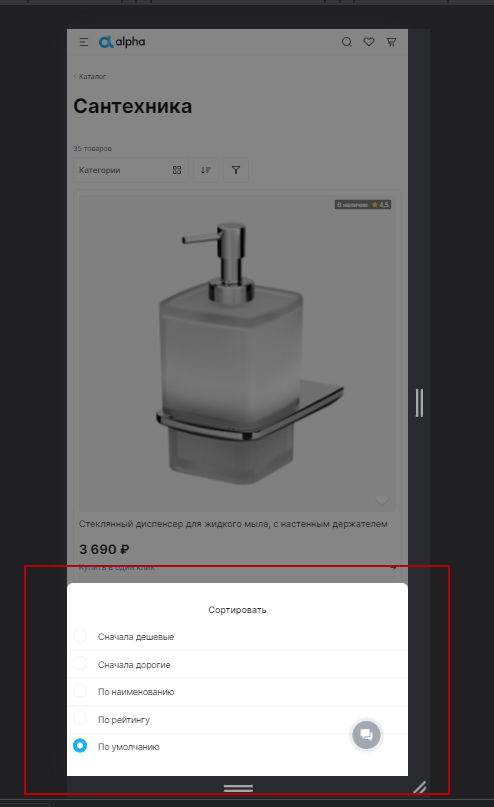This screenshot has height=807, width=494.
Task: Click the alpha logo
Action: click(122, 42)
